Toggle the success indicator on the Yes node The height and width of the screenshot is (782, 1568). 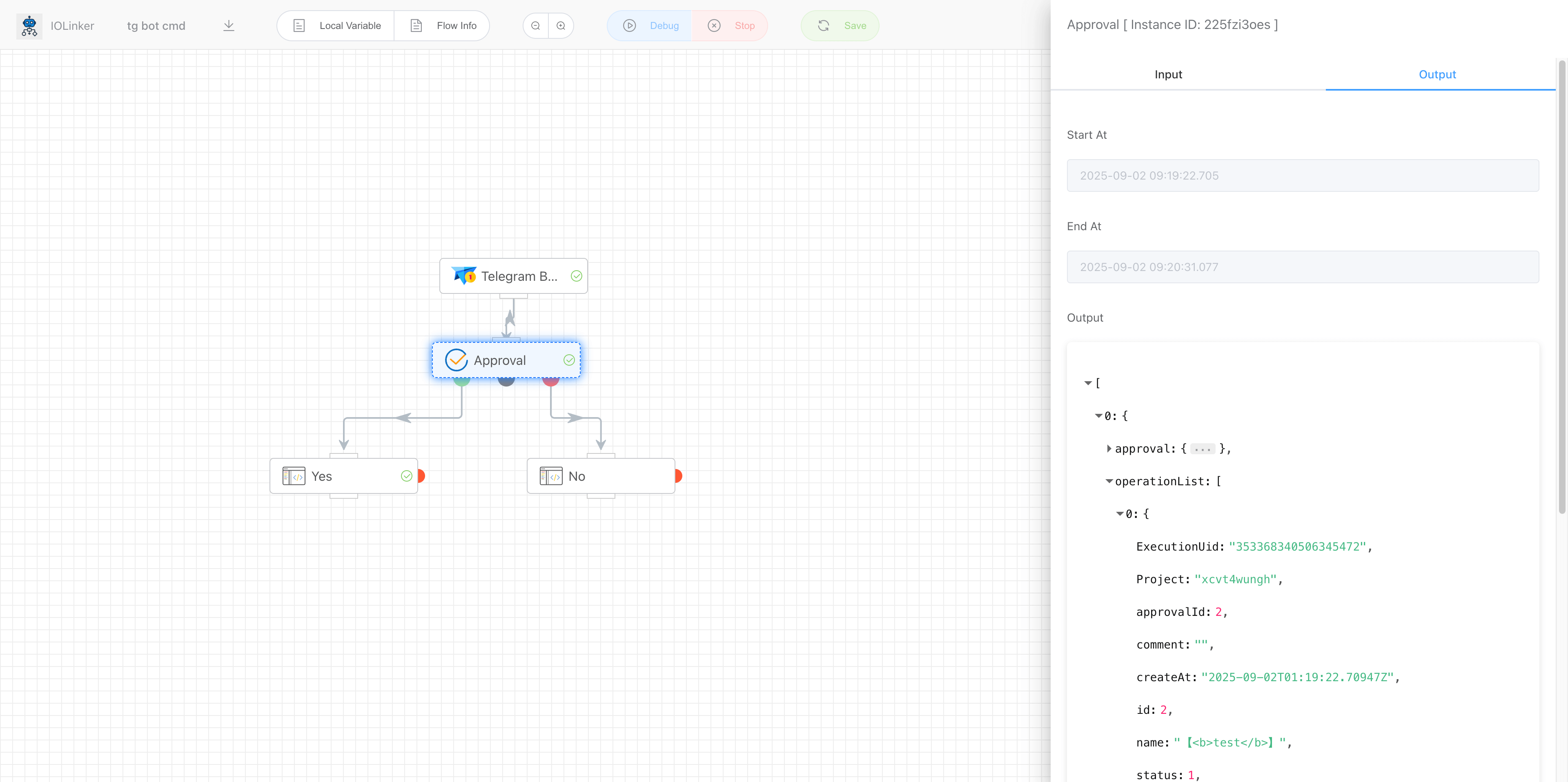(407, 476)
